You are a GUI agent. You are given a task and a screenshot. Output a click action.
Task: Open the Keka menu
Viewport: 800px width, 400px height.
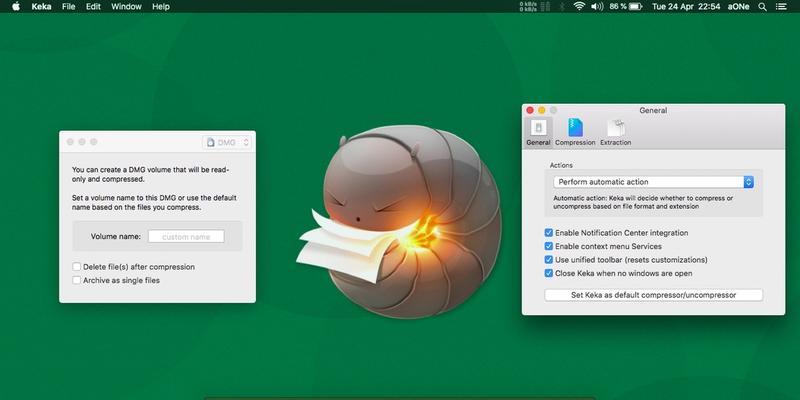[x=41, y=7]
